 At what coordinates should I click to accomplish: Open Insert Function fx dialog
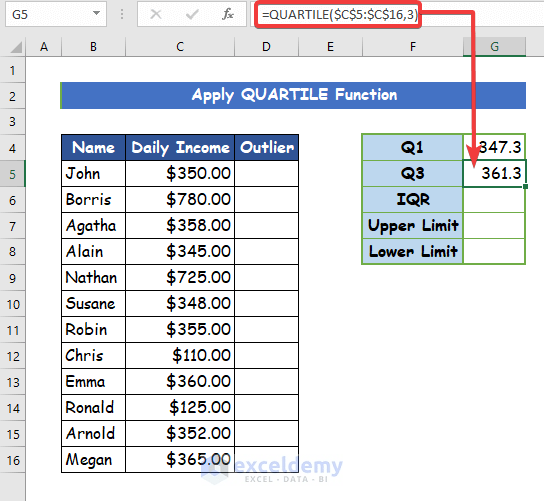tap(228, 14)
